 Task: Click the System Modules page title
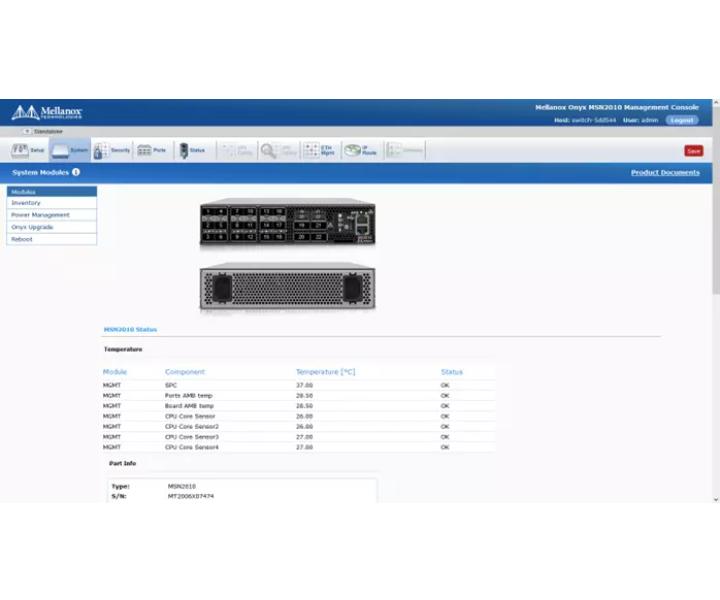point(40,173)
